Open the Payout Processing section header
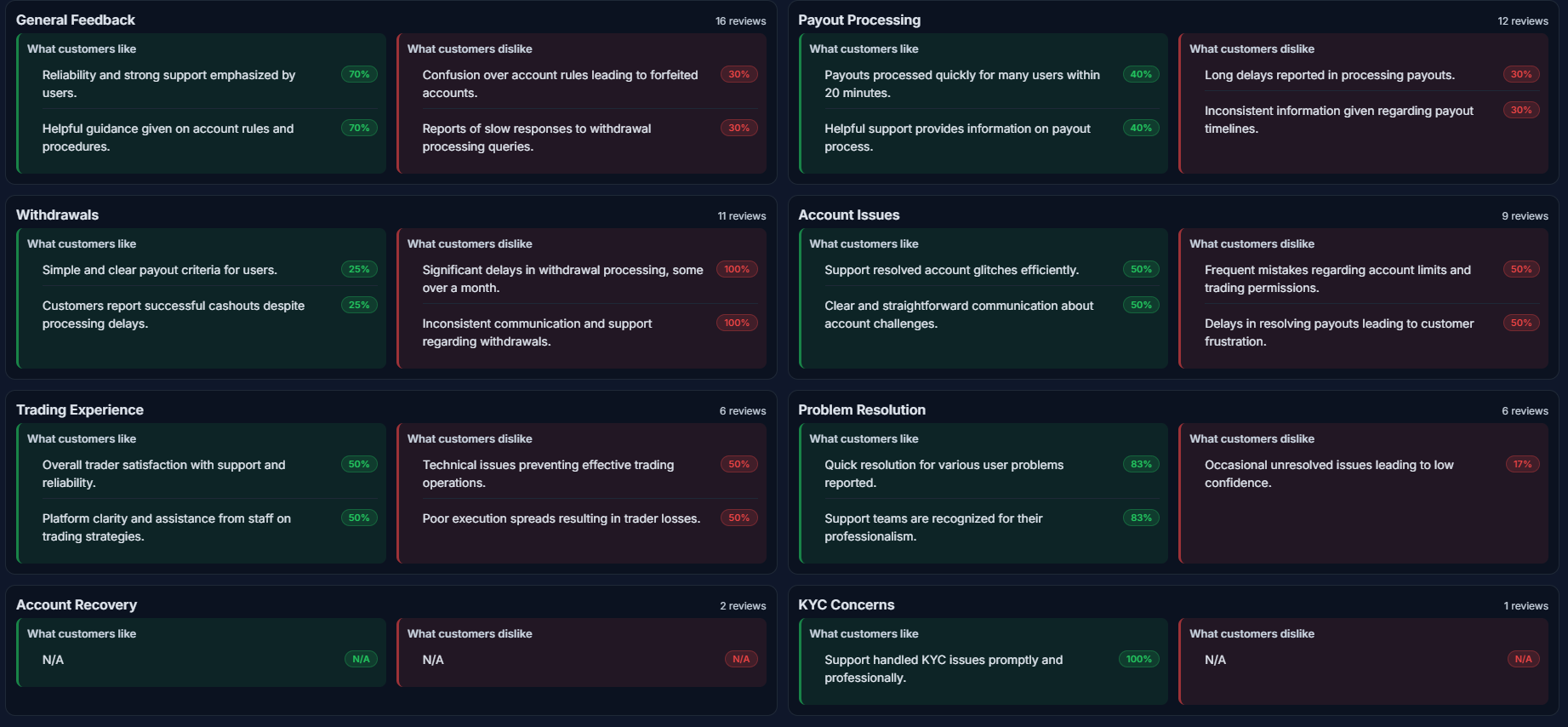 (x=858, y=19)
